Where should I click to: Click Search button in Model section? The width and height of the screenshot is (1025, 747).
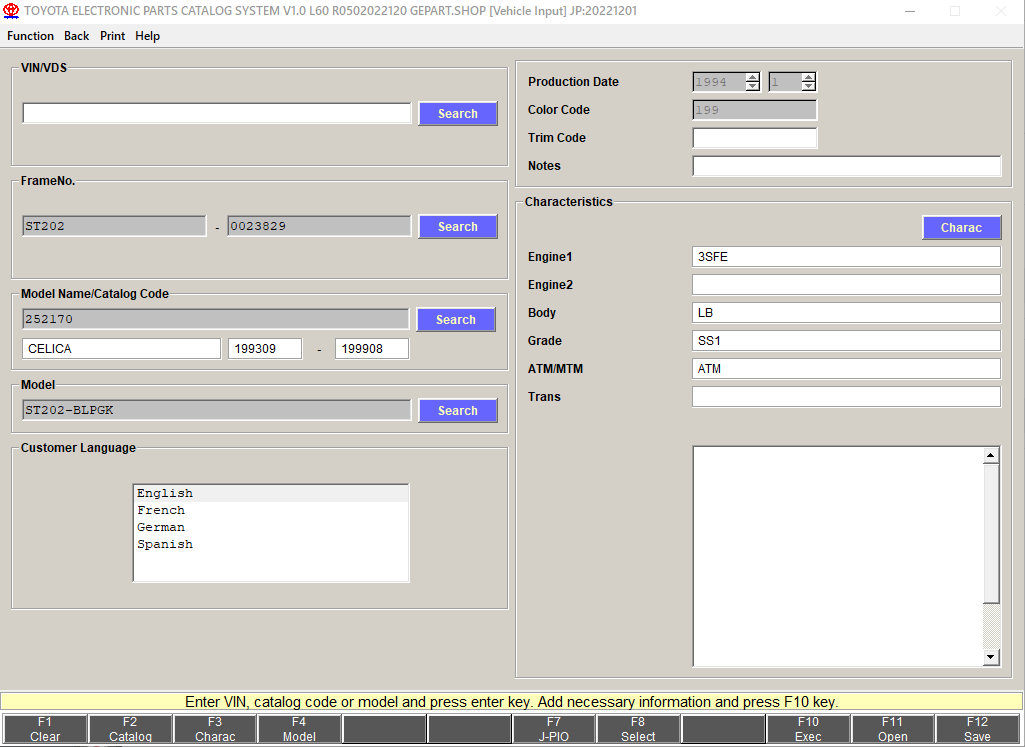tap(458, 410)
